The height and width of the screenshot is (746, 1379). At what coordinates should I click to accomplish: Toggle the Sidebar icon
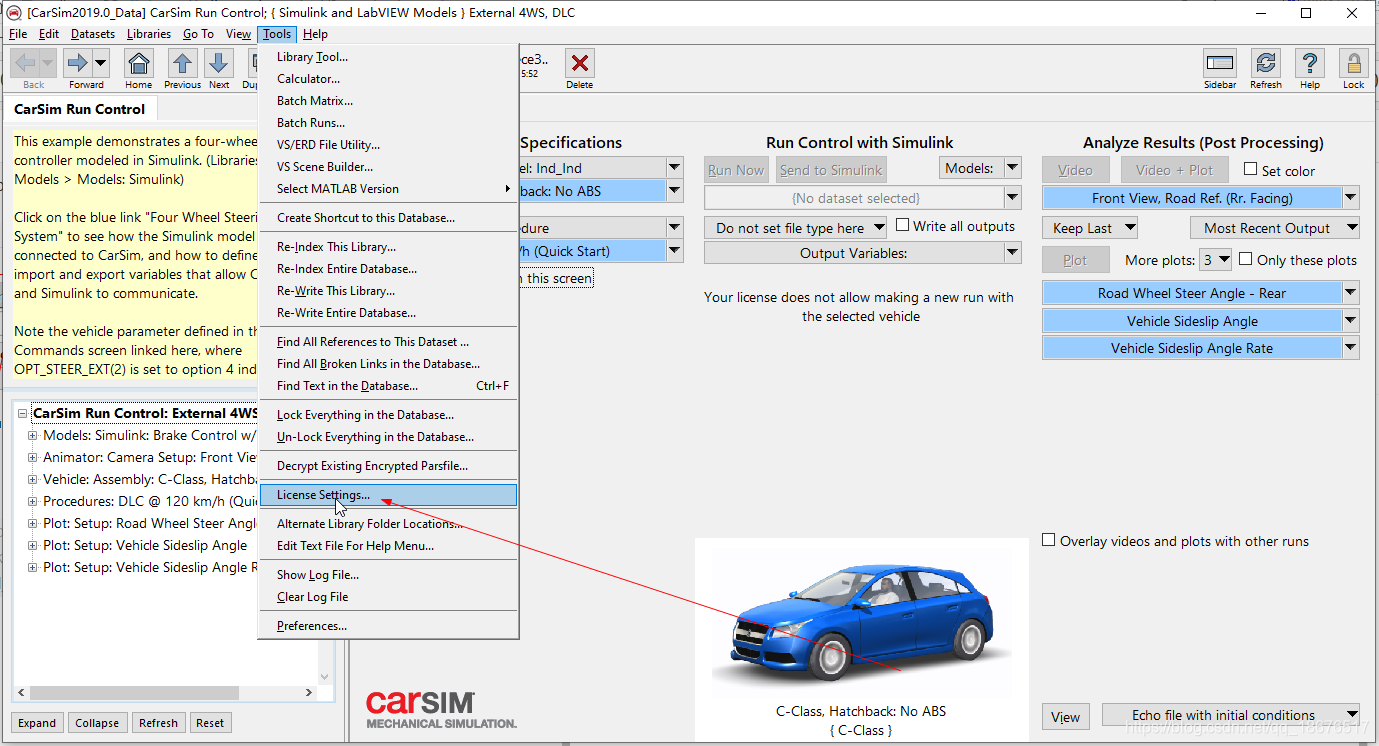[x=1219, y=64]
